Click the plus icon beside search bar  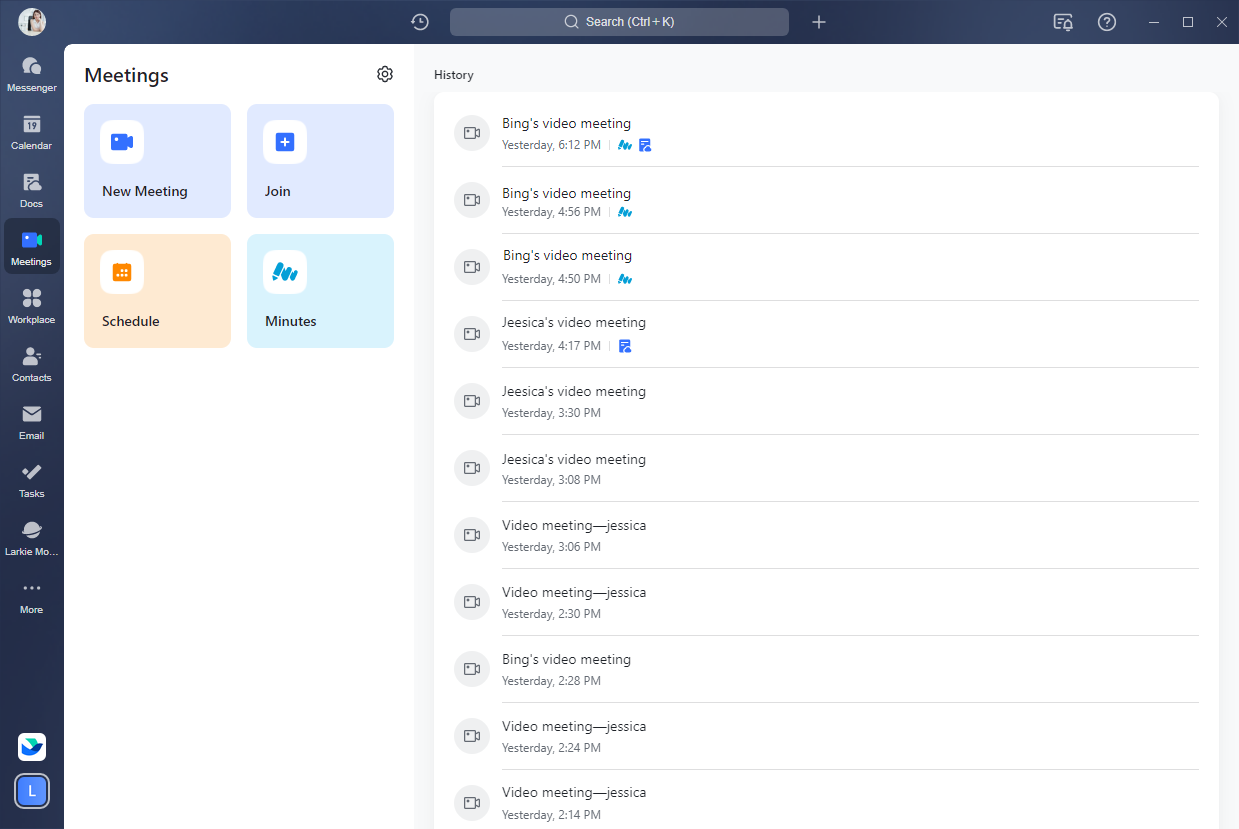[x=819, y=22]
